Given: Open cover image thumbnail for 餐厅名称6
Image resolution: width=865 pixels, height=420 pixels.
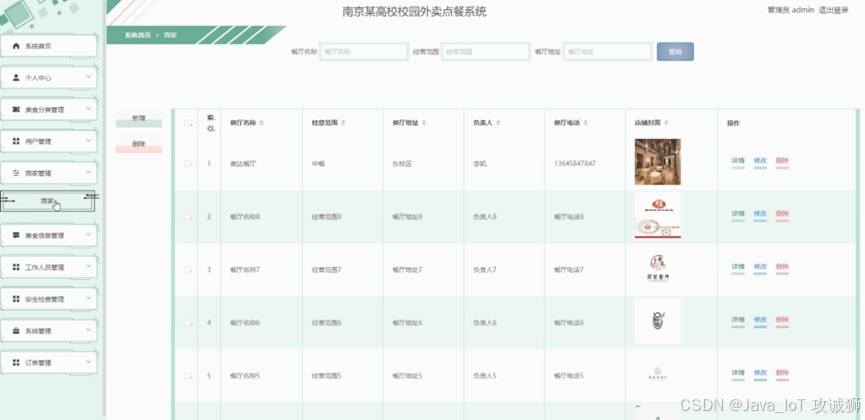Looking at the screenshot, I should click(658, 321).
